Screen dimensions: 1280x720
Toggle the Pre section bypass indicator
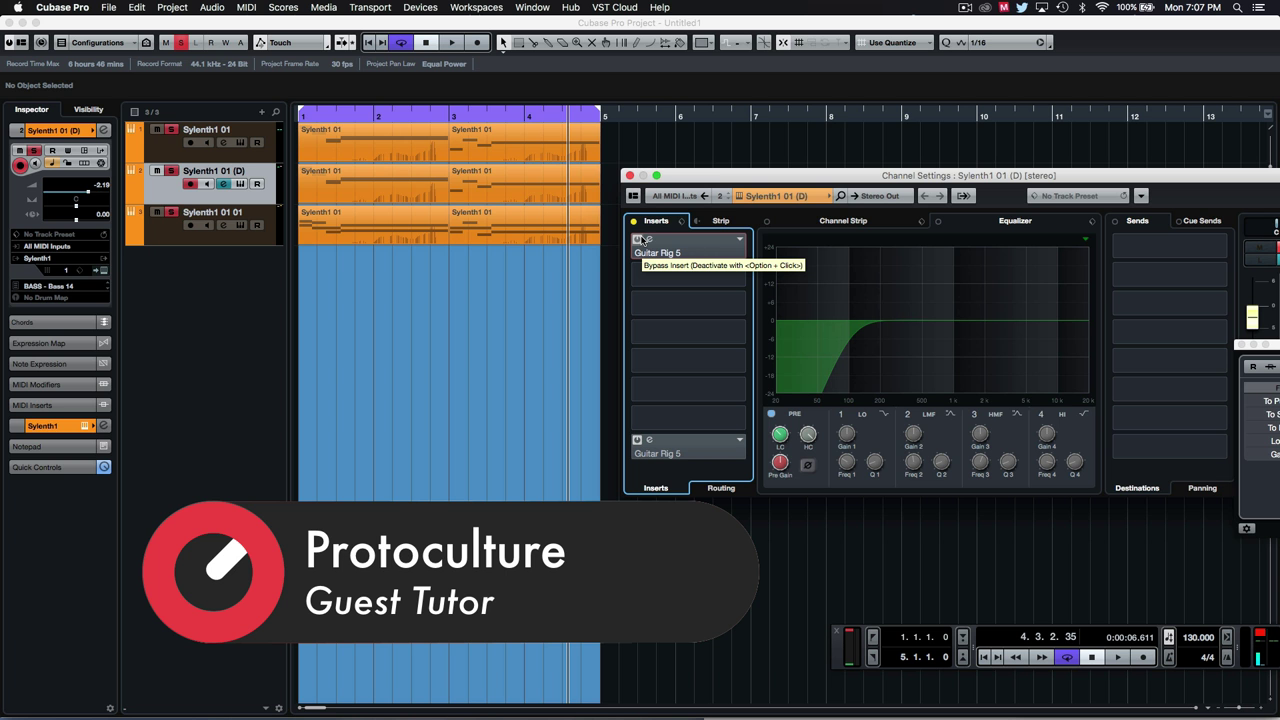[x=771, y=414]
